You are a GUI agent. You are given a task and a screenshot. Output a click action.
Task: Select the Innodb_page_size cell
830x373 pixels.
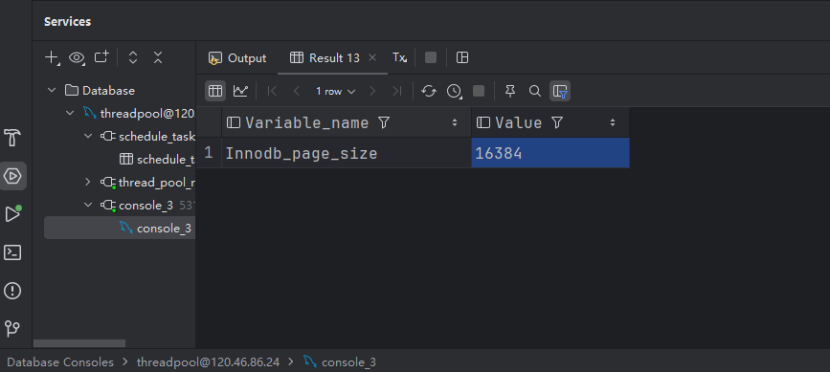point(346,153)
